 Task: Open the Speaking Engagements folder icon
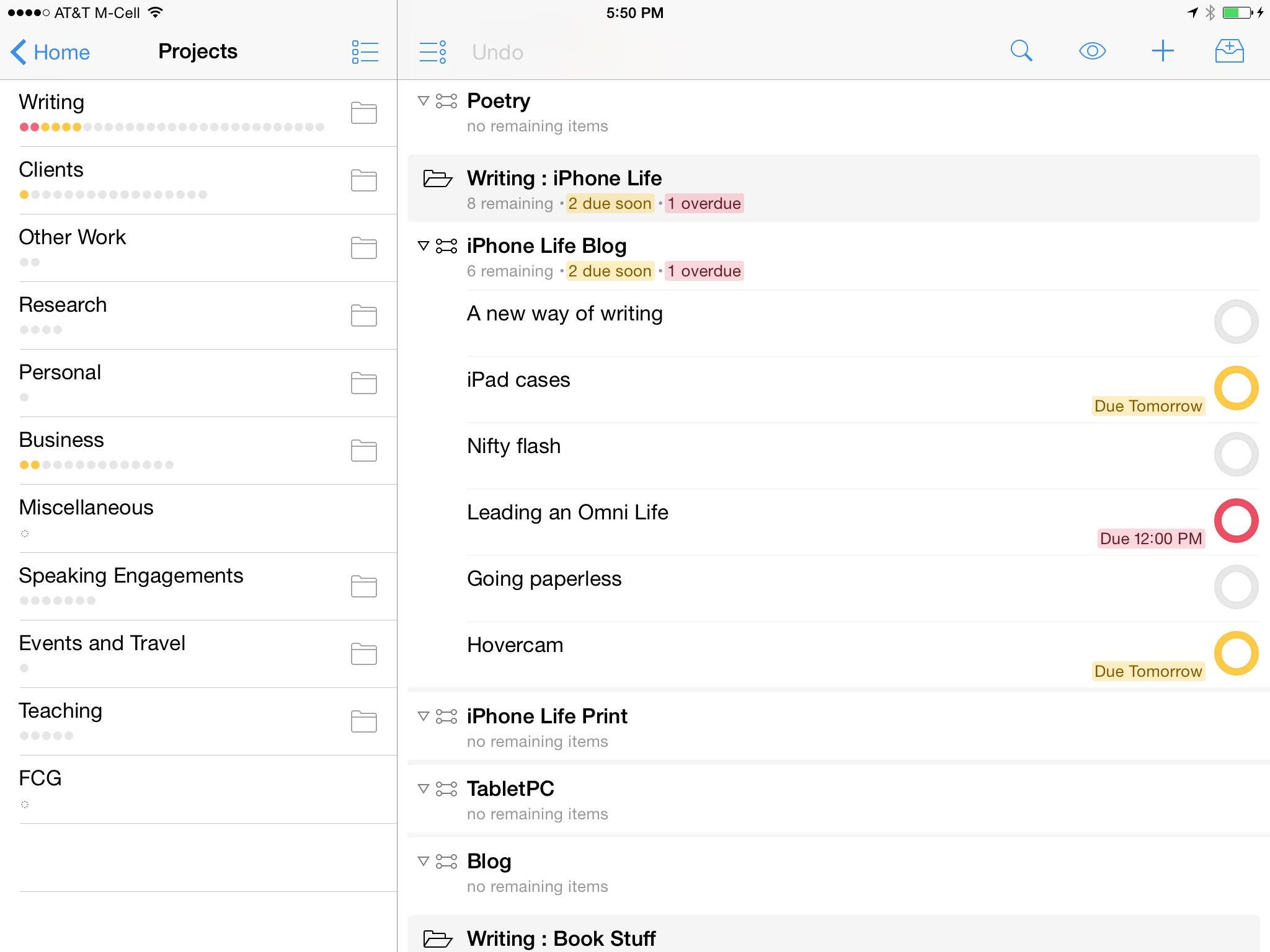pos(364,586)
